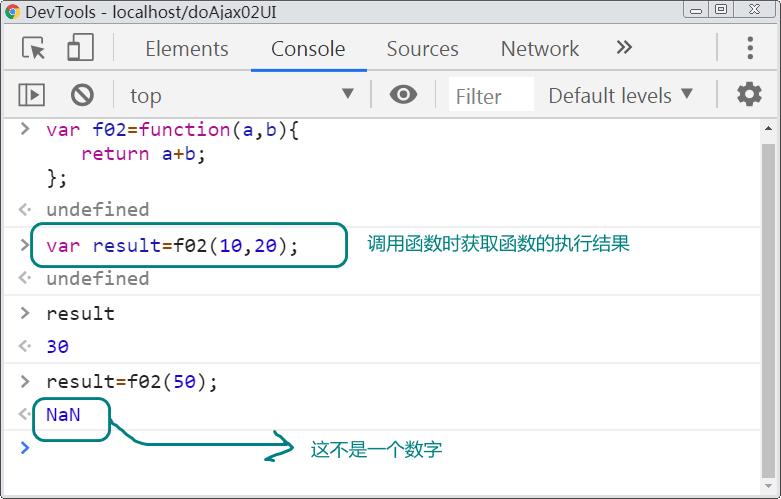781x499 pixels.
Task: Show more DevTools tabs chevron
Action: tap(624, 48)
